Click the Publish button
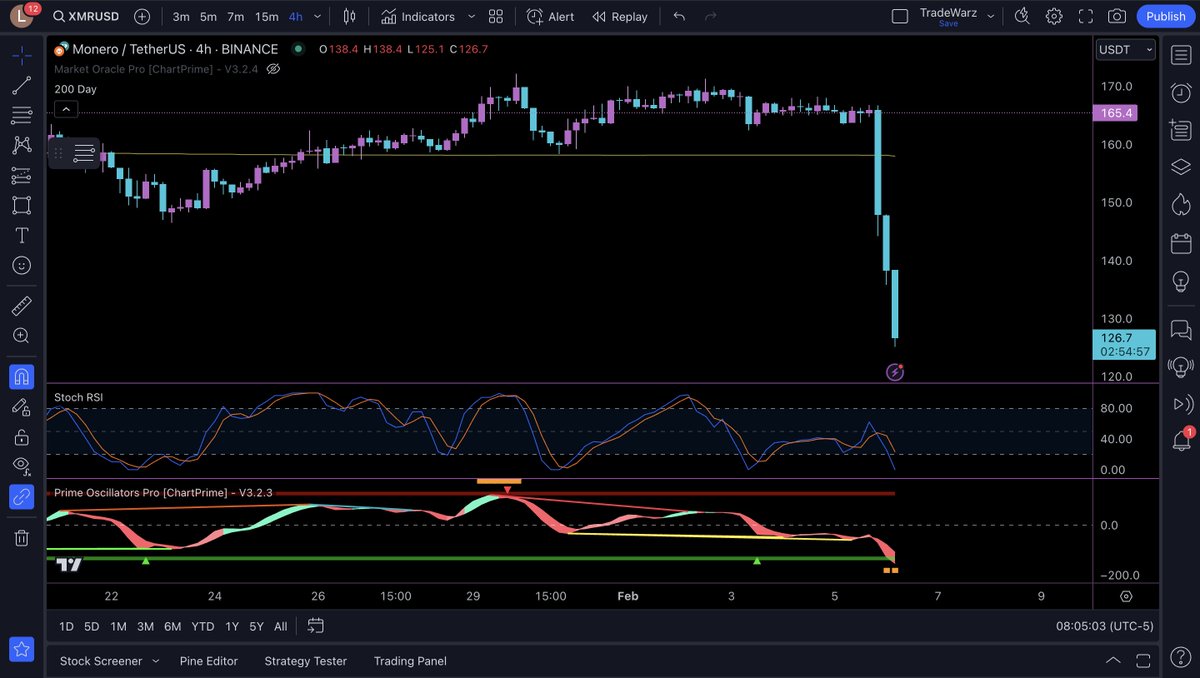The height and width of the screenshot is (678, 1200). pyautogui.click(x=1165, y=16)
